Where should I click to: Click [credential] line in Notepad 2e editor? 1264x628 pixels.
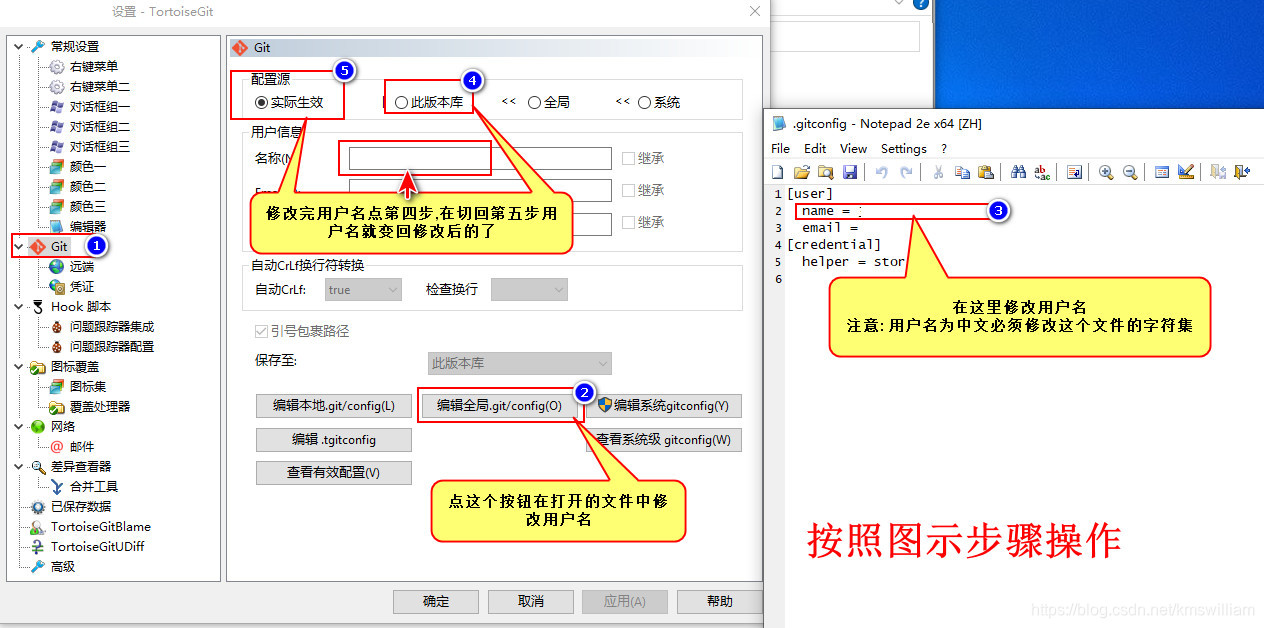834,244
